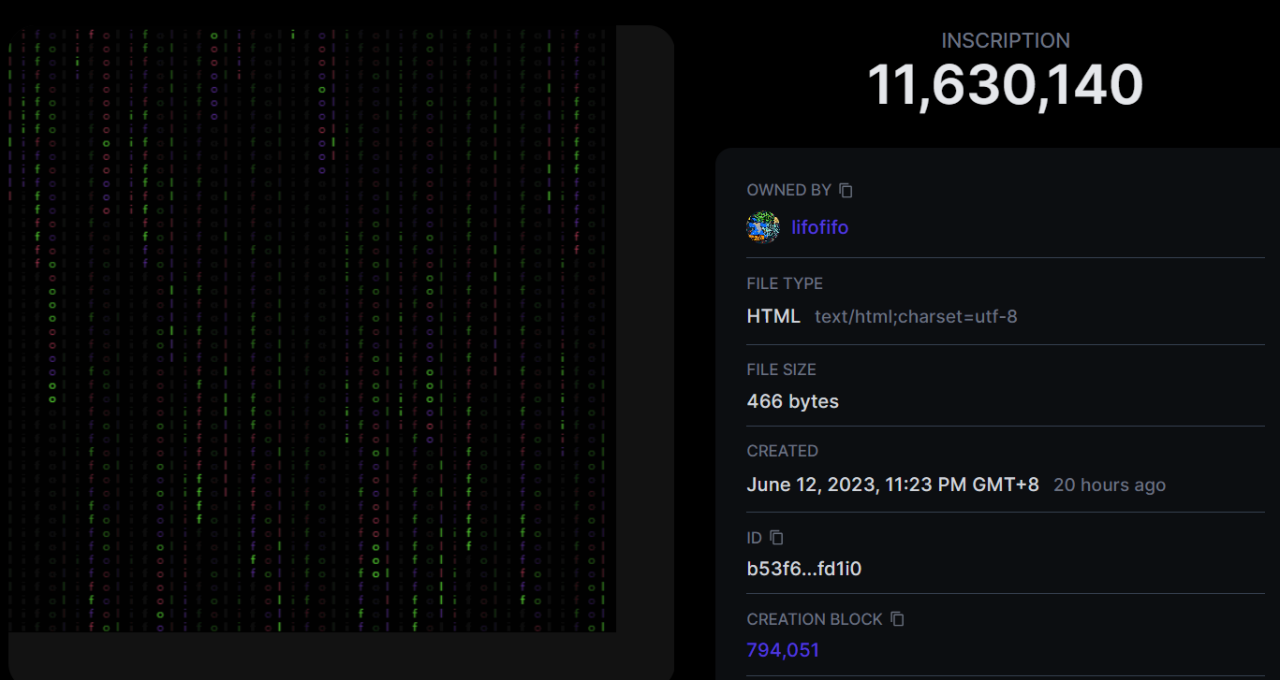Click the CREATION BLOCK label text
1280x680 pixels.
pyautogui.click(x=814, y=619)
